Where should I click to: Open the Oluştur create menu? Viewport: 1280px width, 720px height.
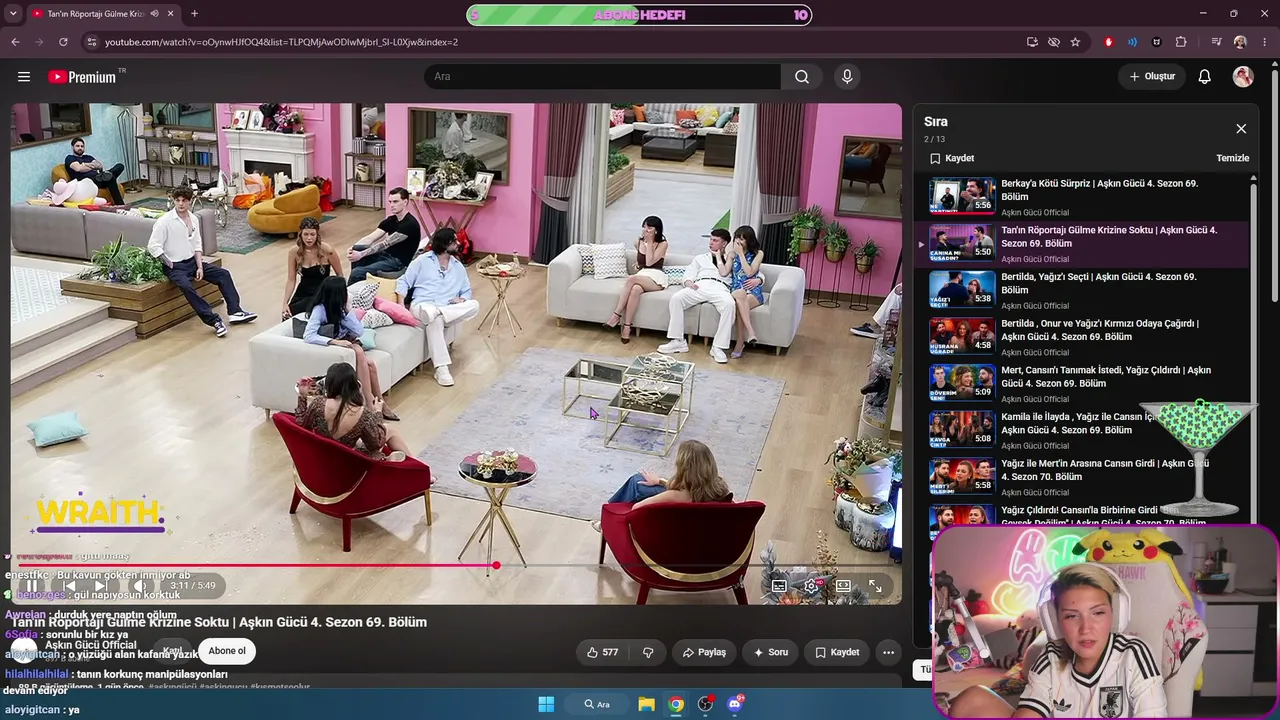[1152, 77]
